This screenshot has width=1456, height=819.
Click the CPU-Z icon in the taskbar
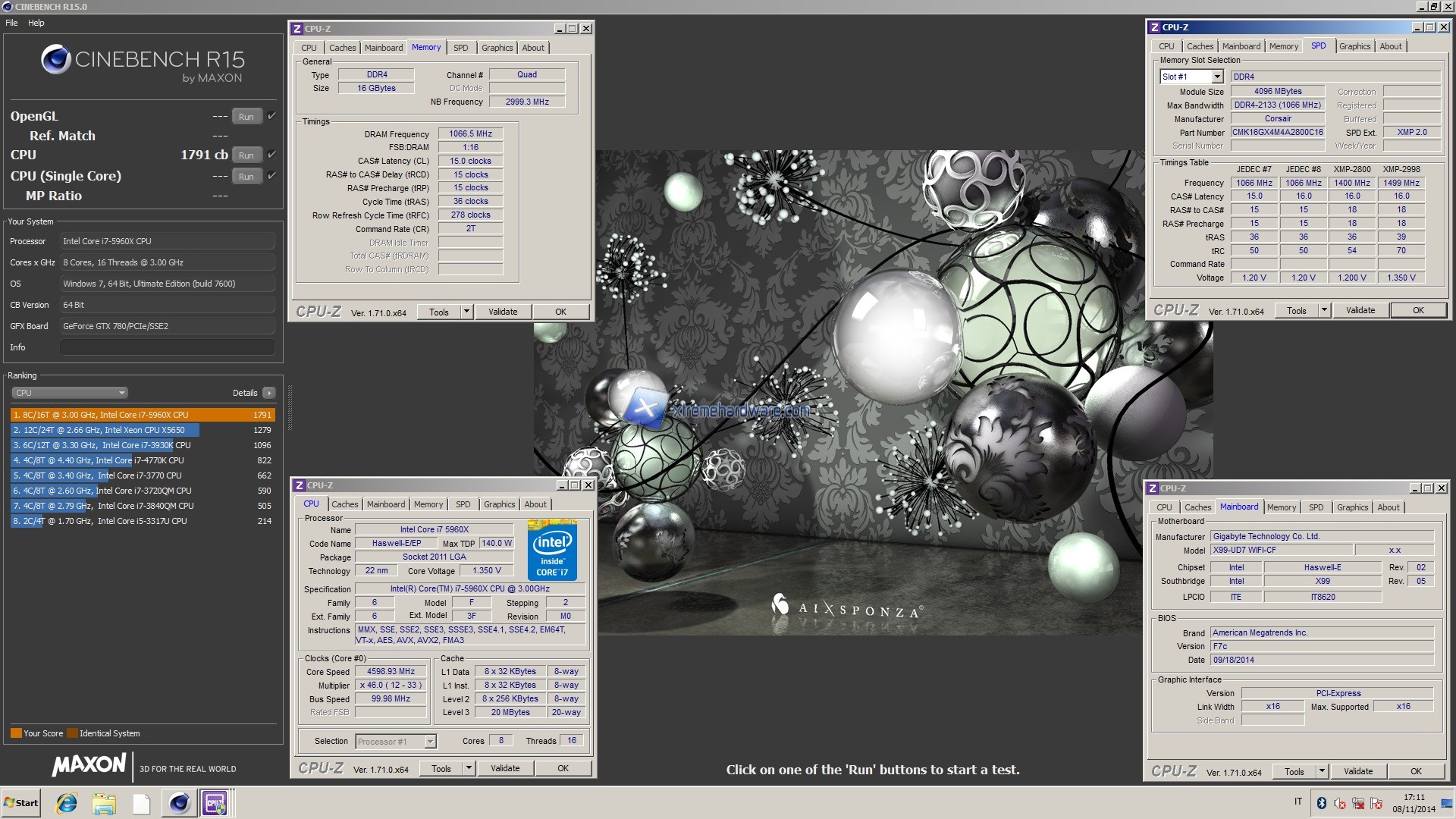tap(216, 802)
